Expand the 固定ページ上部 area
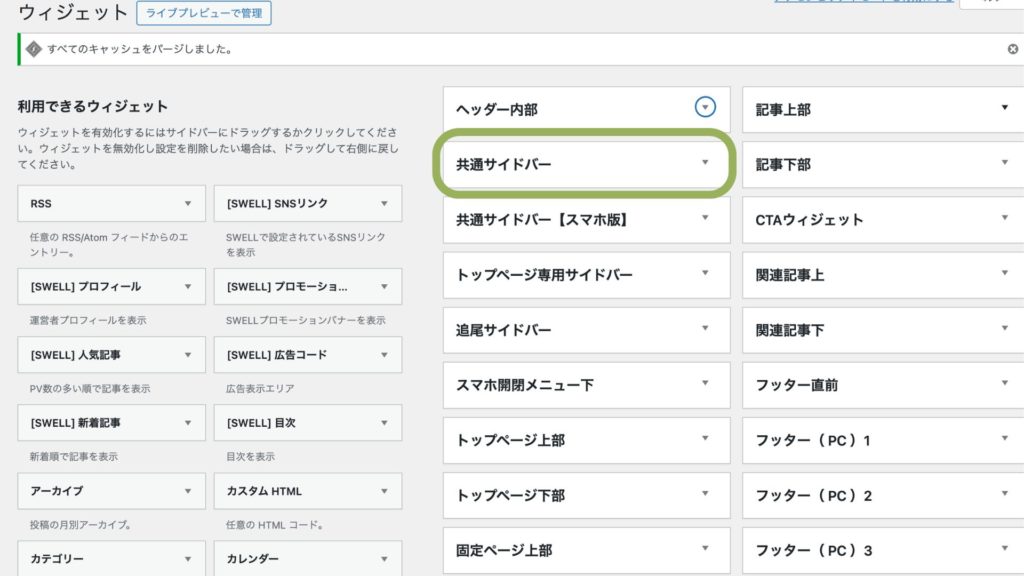1024x576 pixels. [704, 549]
